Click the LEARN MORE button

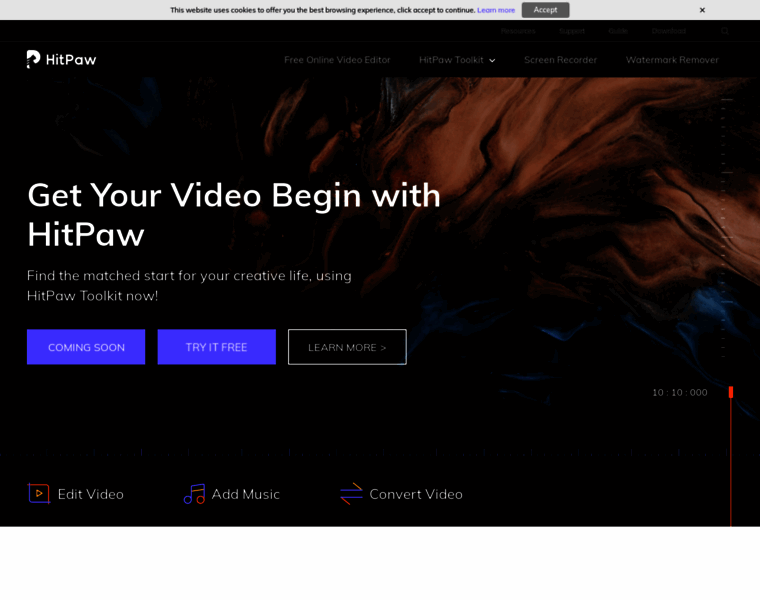pos(347,347)
